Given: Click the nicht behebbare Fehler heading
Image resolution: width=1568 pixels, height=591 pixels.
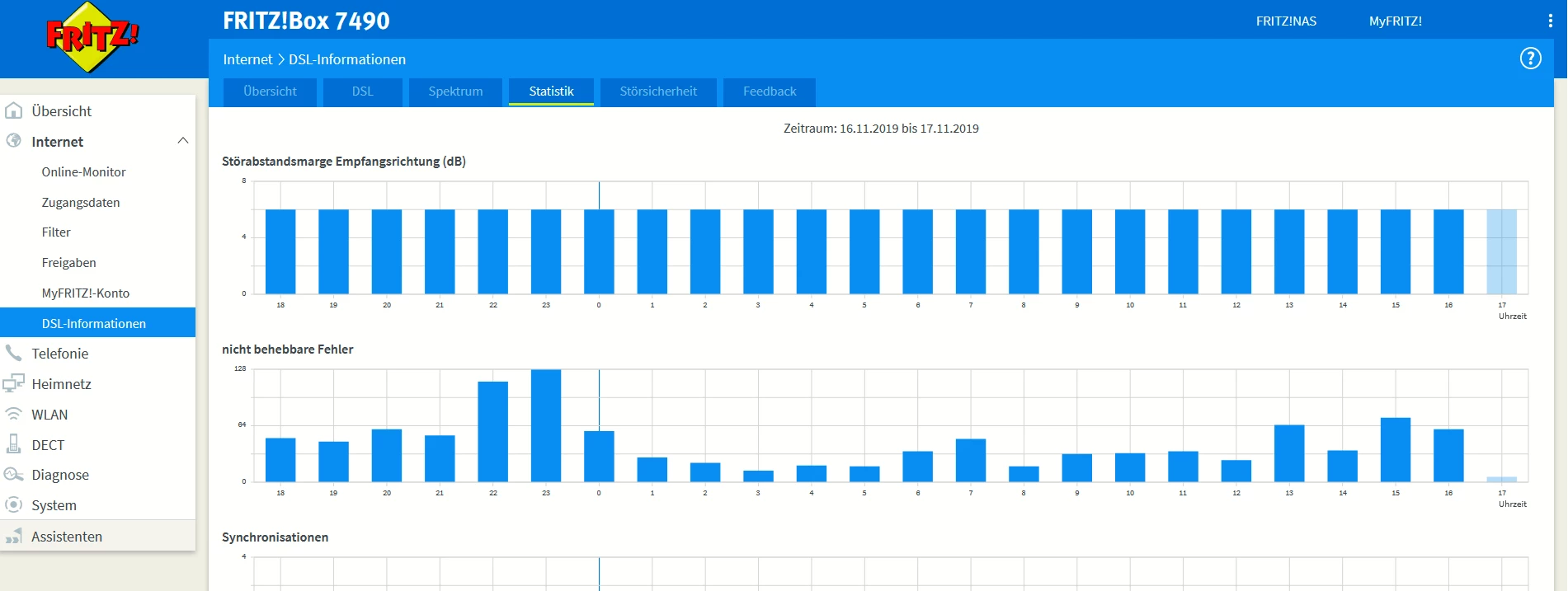Looking at the screenshot, I should click(x=287, y=349).
